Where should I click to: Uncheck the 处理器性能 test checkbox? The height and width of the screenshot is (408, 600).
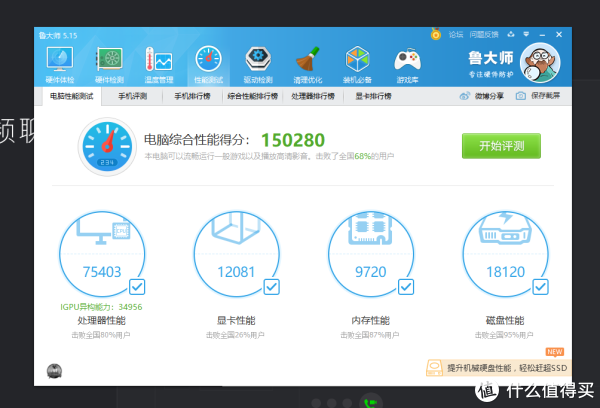137,287
